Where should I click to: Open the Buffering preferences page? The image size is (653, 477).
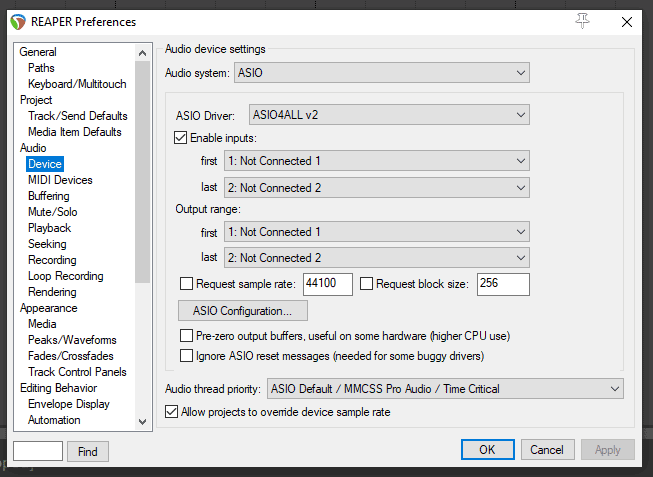(48, 196)
